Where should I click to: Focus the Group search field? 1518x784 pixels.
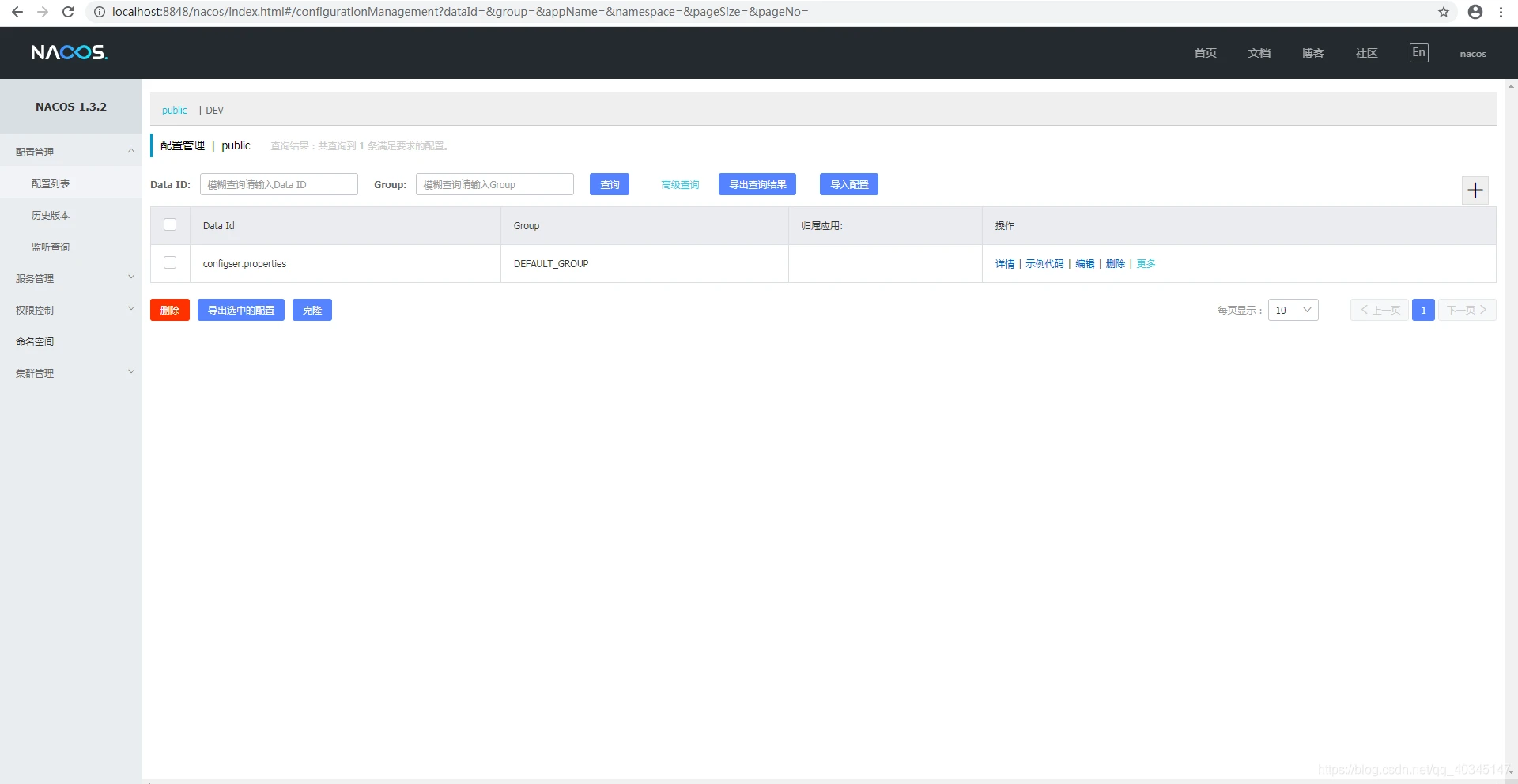495,184
